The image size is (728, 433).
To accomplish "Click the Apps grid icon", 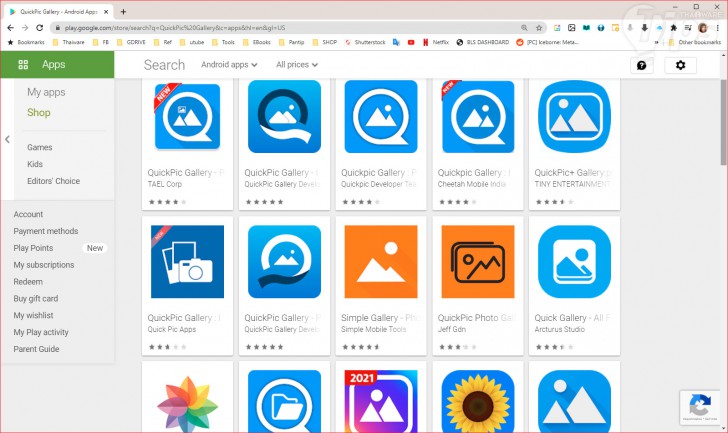I will point(23,65).
